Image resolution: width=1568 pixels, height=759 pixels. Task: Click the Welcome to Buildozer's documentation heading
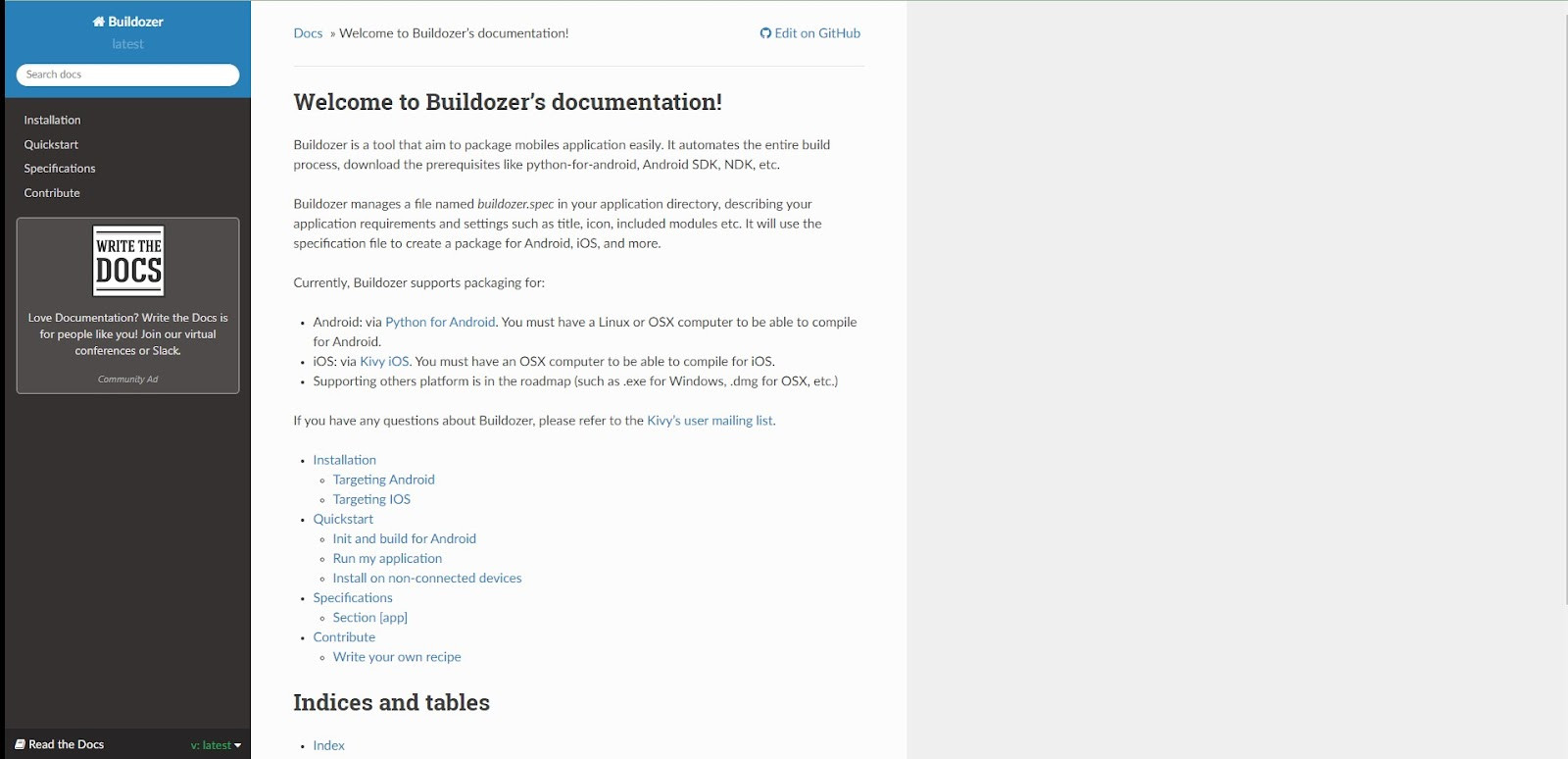coord(508,102)
